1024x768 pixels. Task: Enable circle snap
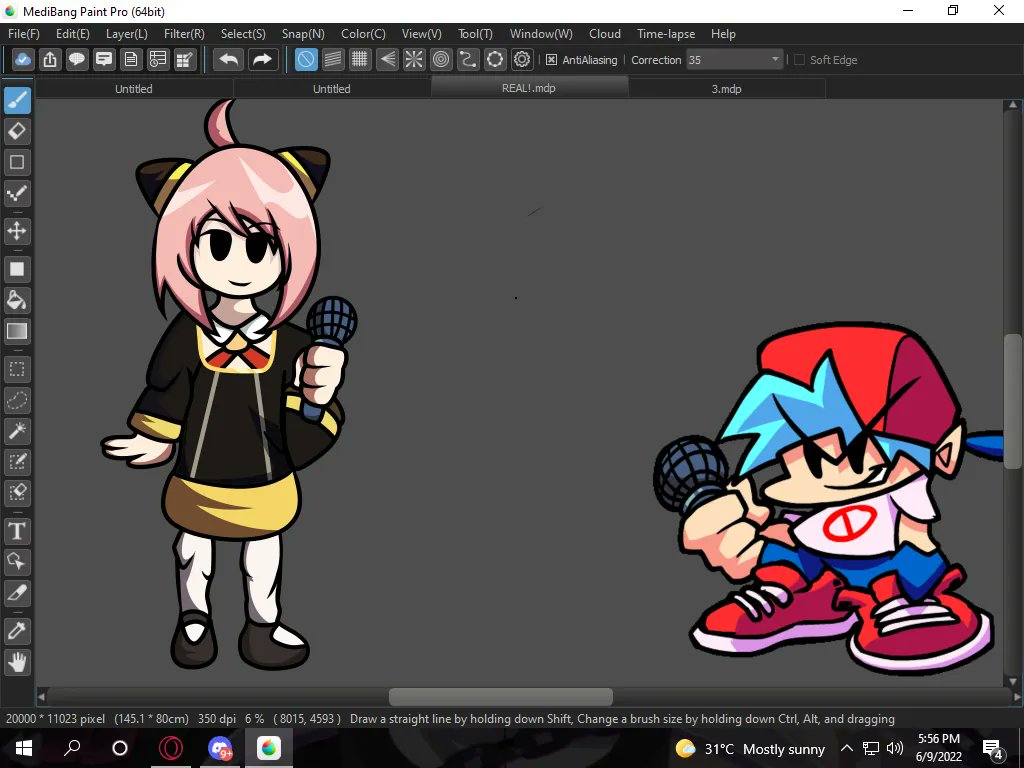click(441, 59)
